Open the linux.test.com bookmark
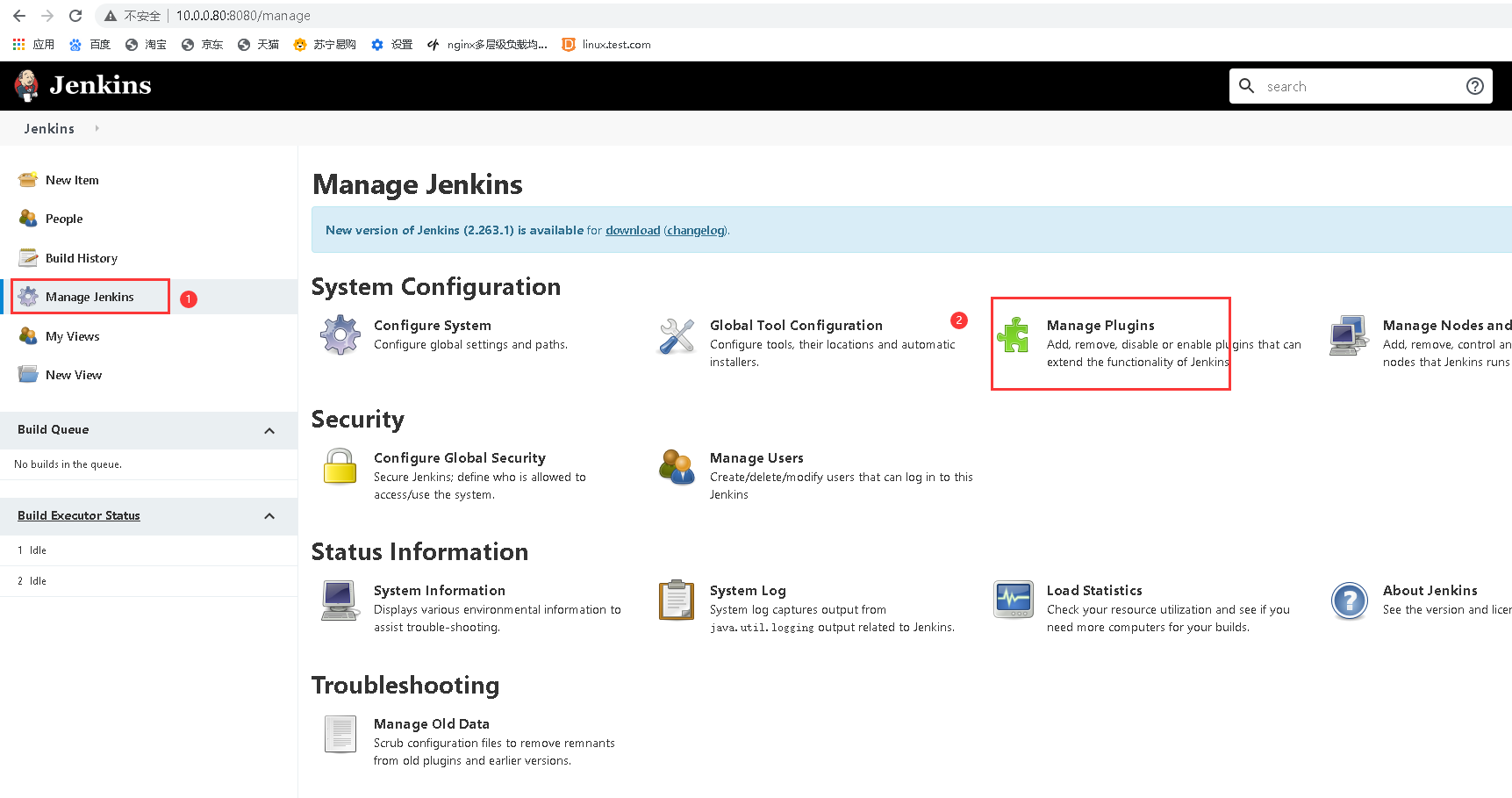Image resolution: width=1512 pixels, height=798 pixels. coord(606,45)
